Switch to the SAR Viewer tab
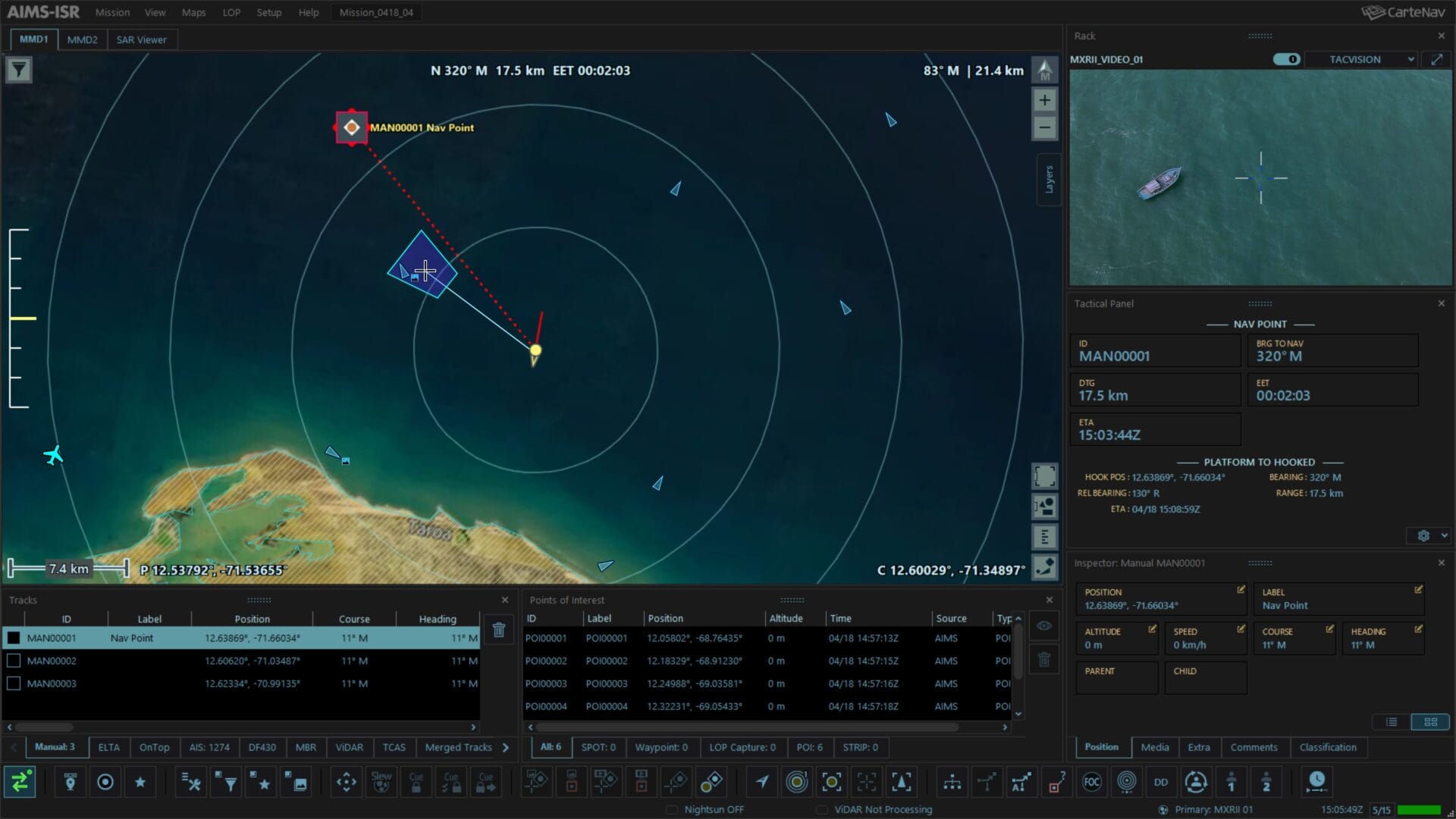 coord(141,39)
